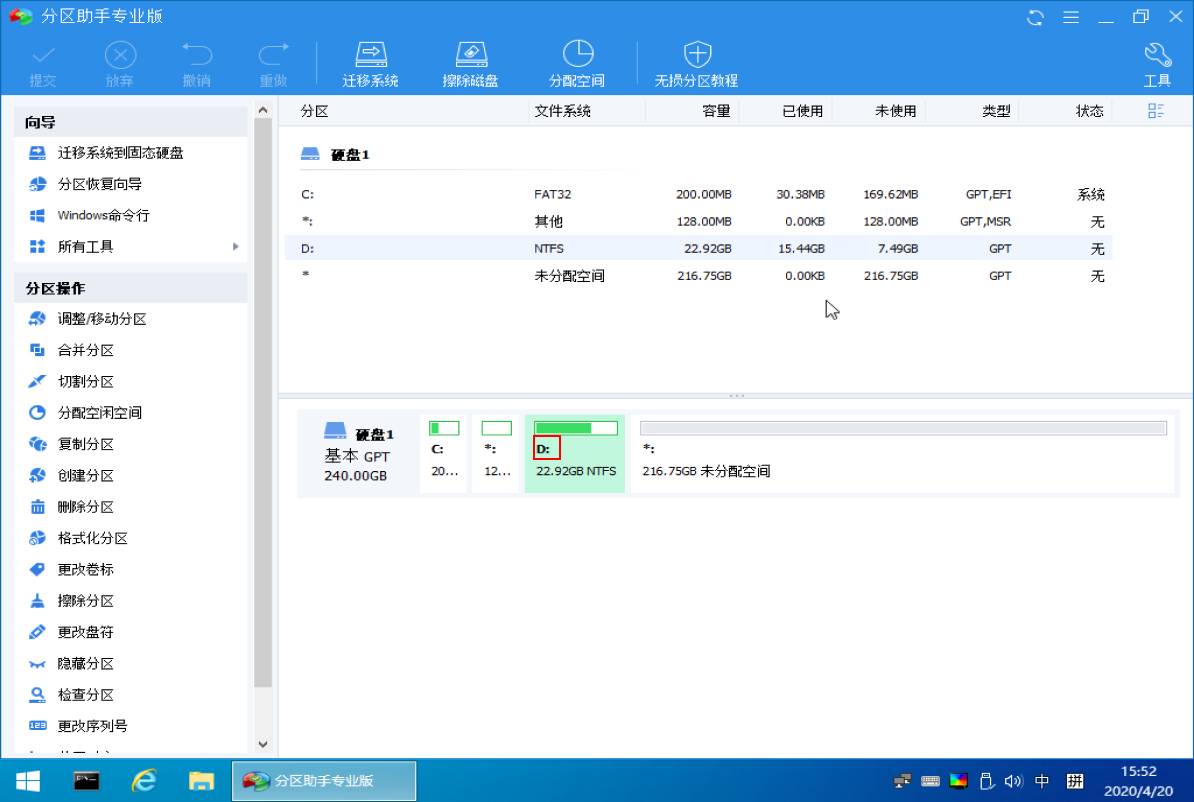Open command prompt from taskbar
This screenshot has height=802, width=1194.
[86, 781]
